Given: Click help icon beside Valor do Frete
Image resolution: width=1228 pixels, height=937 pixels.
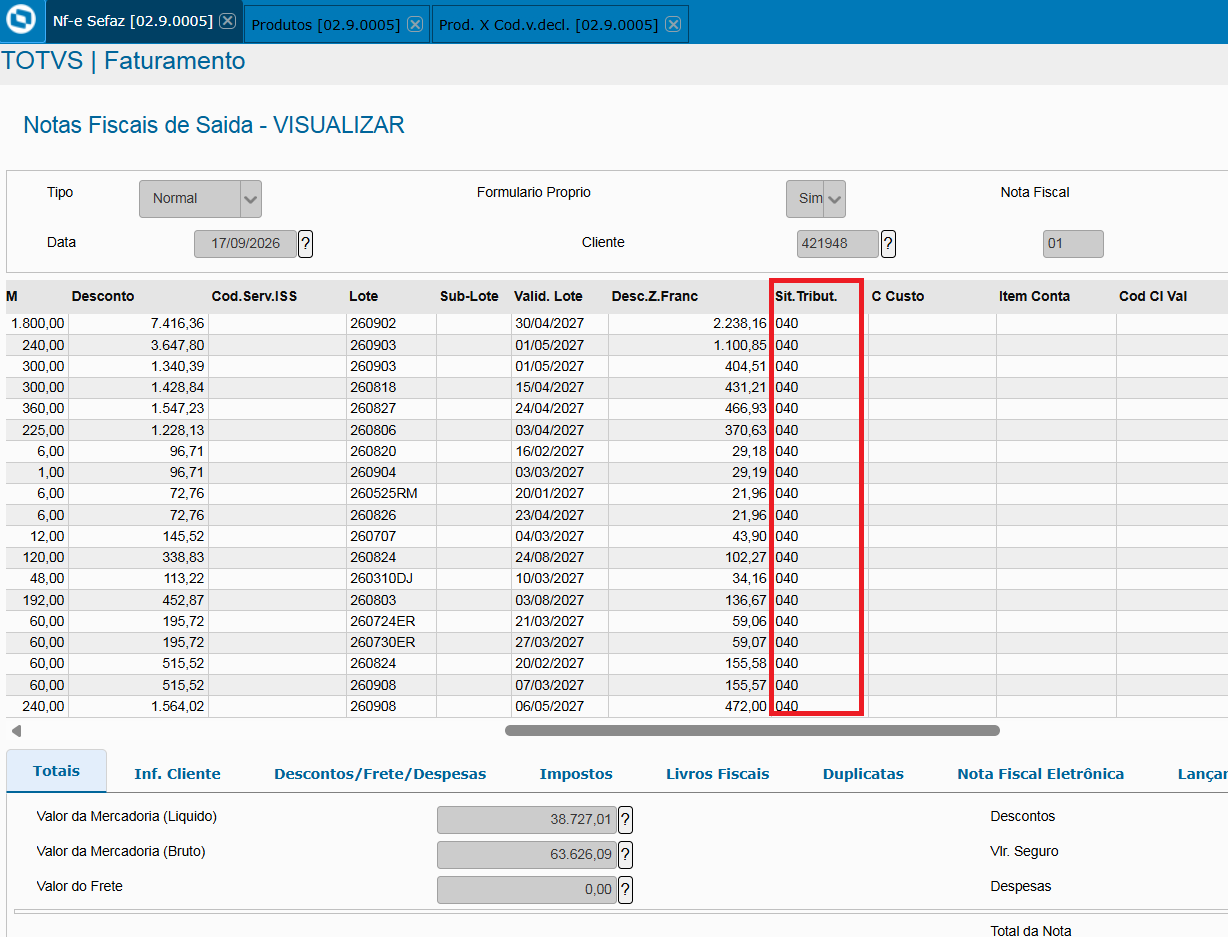Looking at the screenshot, I should coord(625,890).
